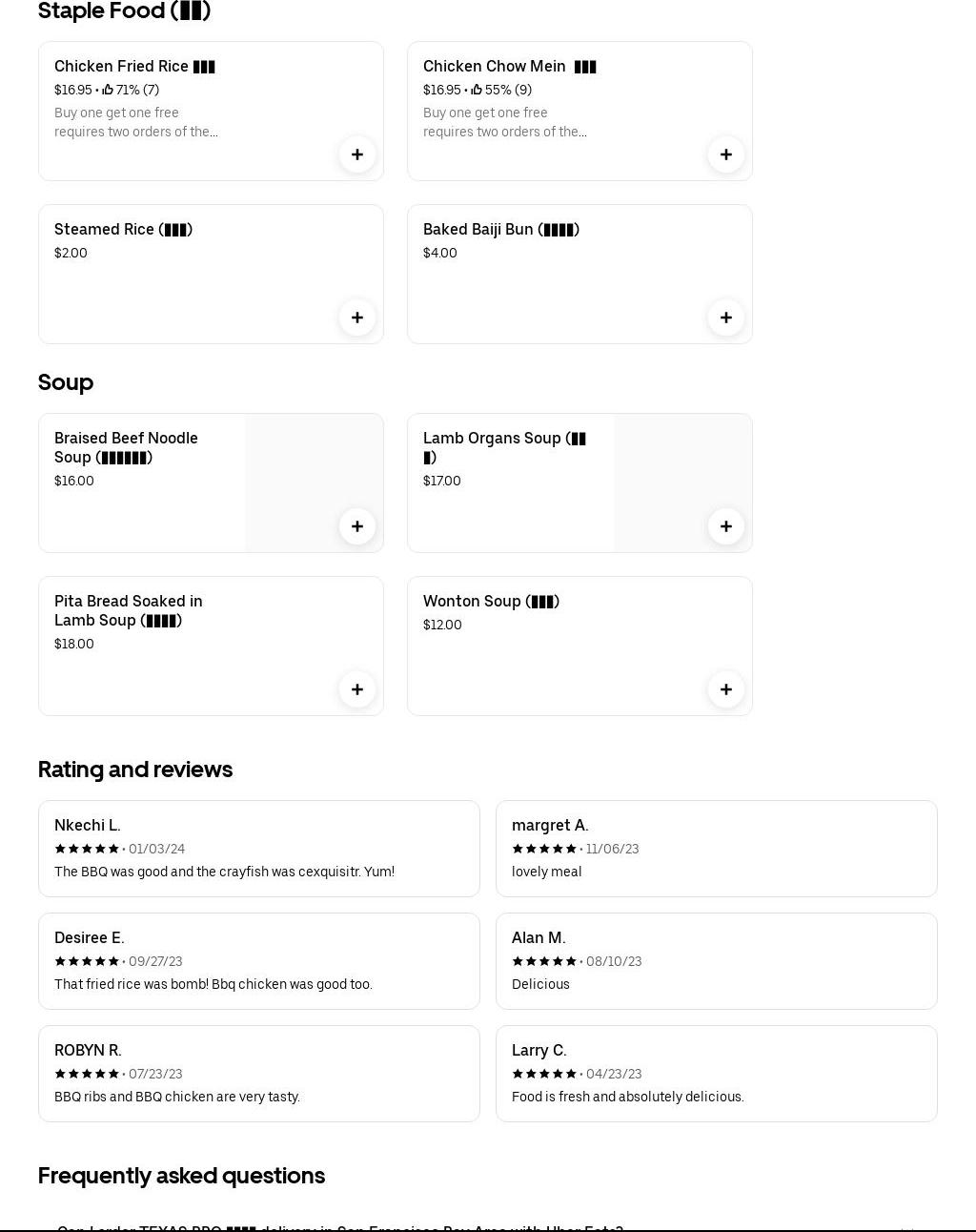Click Chicken Fried Rice 71% thumbs-up rating
976x1232 pixels.
coord(131,90)
